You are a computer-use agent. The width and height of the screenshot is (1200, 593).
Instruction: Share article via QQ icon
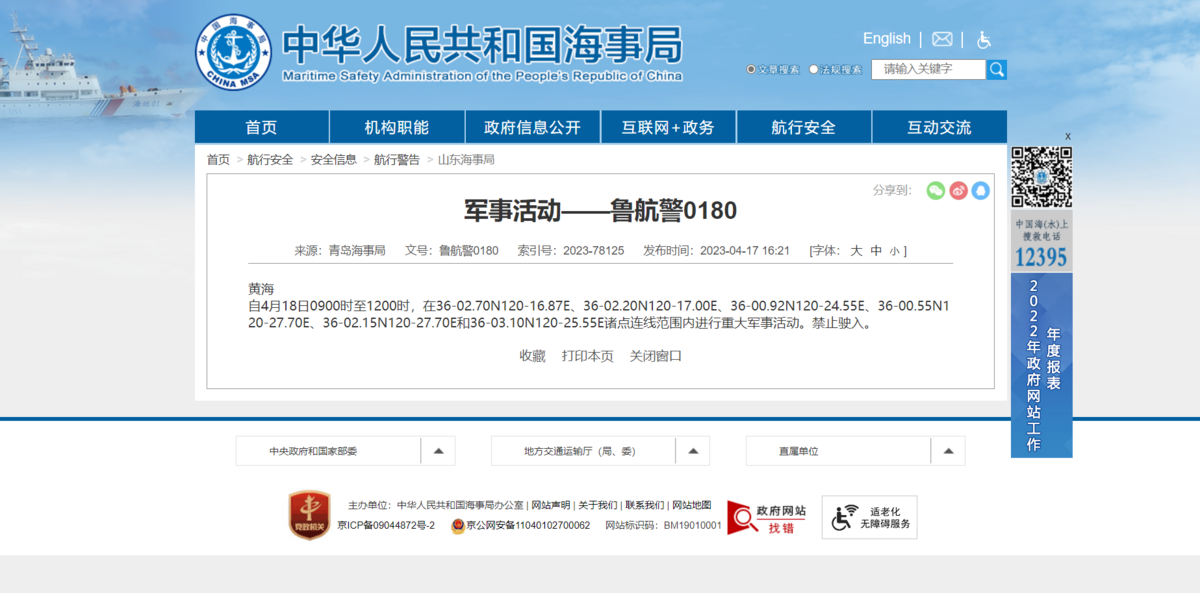point(981,190)
